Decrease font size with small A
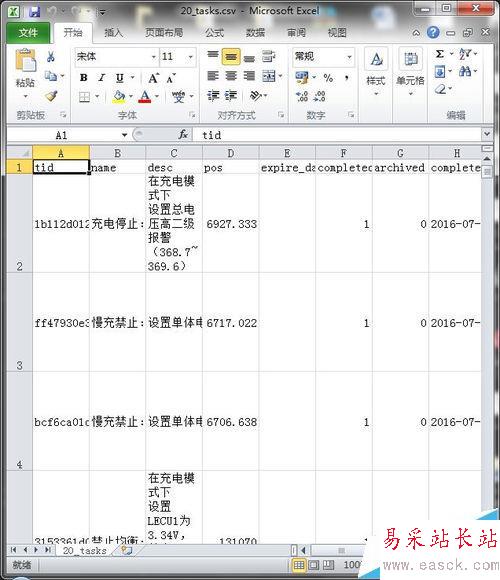 click(x=171, y=78)
